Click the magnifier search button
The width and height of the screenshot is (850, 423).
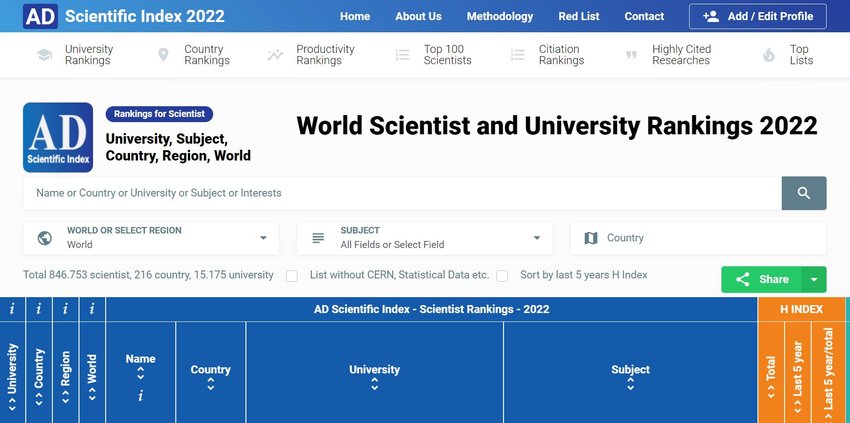[804, 193]
